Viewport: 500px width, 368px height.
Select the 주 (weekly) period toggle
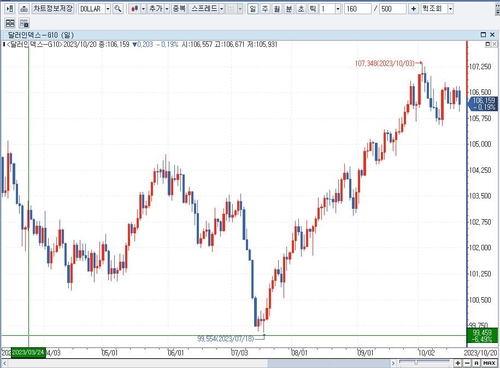265,9
